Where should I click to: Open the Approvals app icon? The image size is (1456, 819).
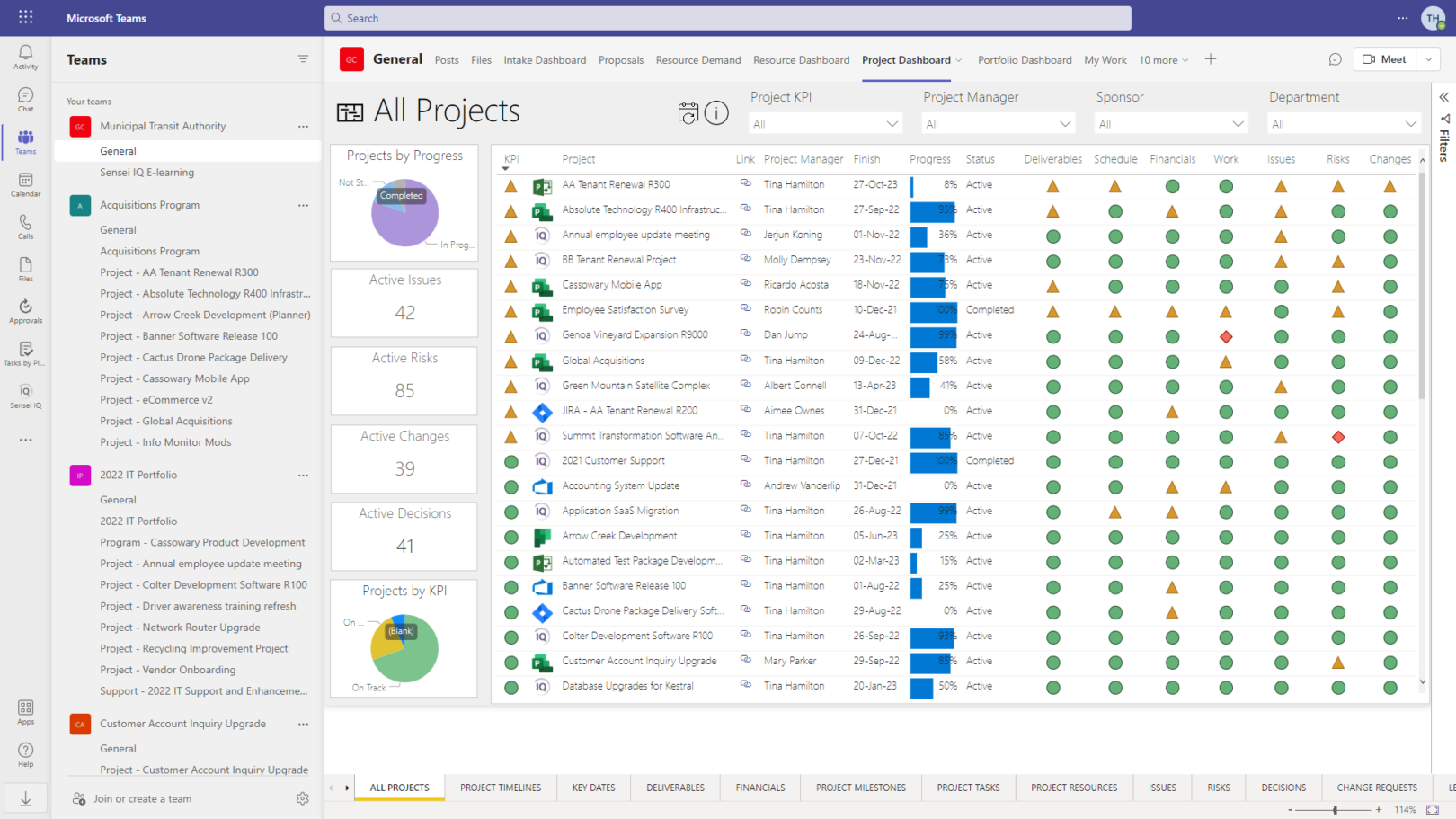25,311
